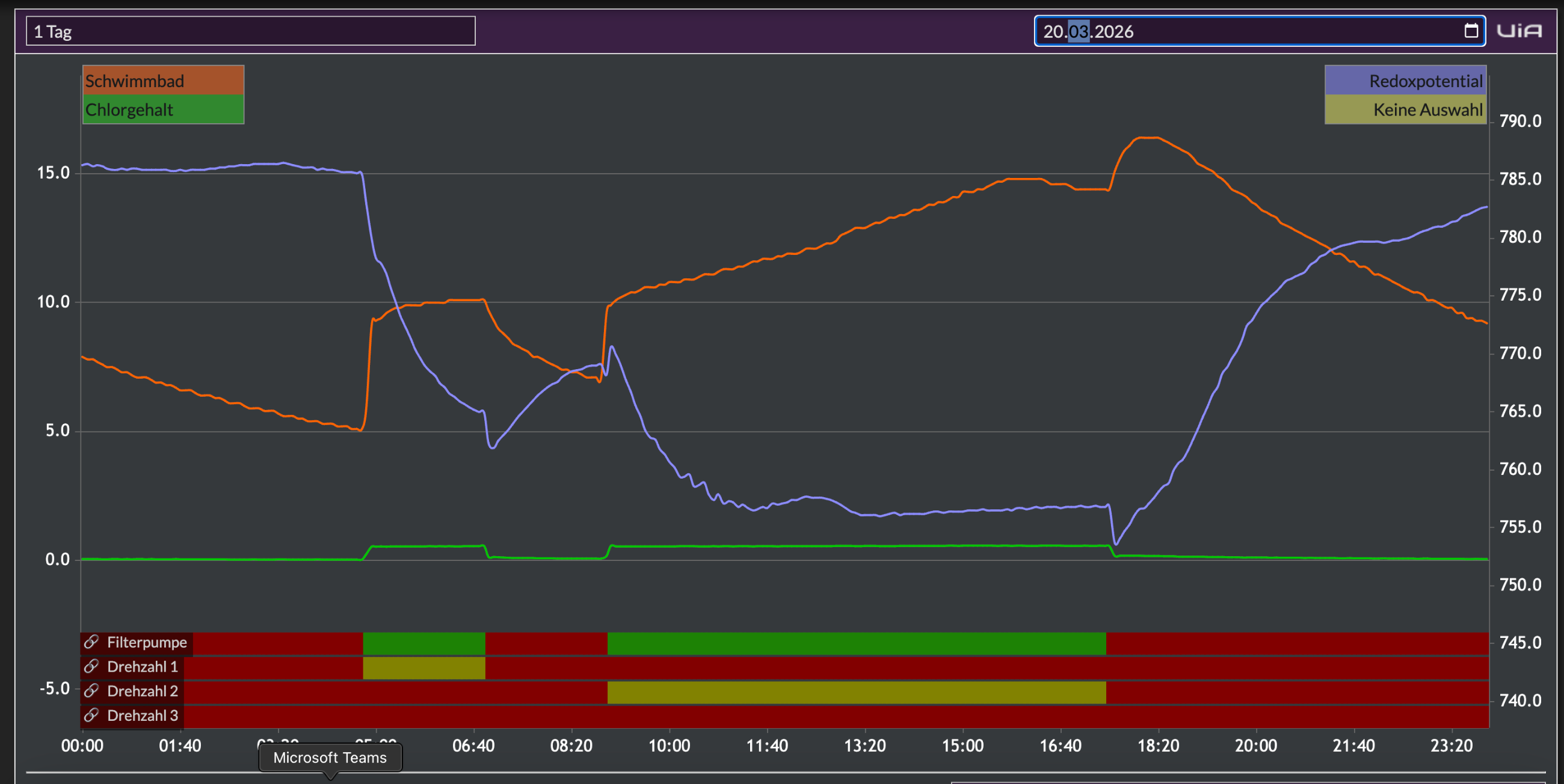The image size is (1564, 784).
Task: Click the long green Filterpumpe active segment
Action: click(857, 643)
